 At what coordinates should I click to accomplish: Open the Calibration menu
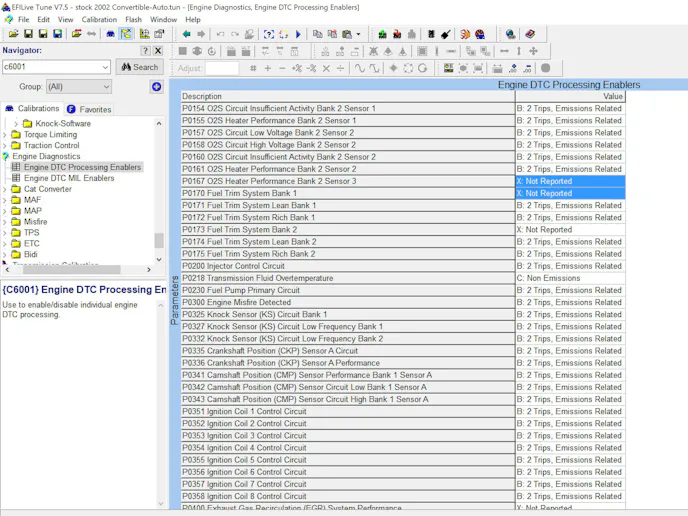(x=99, y=20)
